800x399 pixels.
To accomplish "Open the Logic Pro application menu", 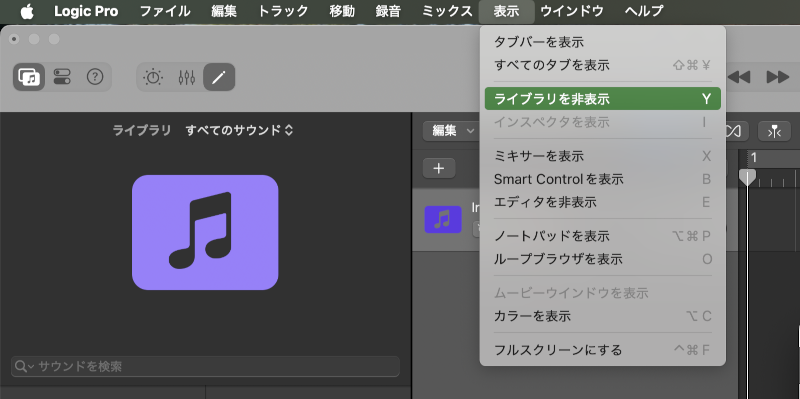I will [x=86, y=11].
